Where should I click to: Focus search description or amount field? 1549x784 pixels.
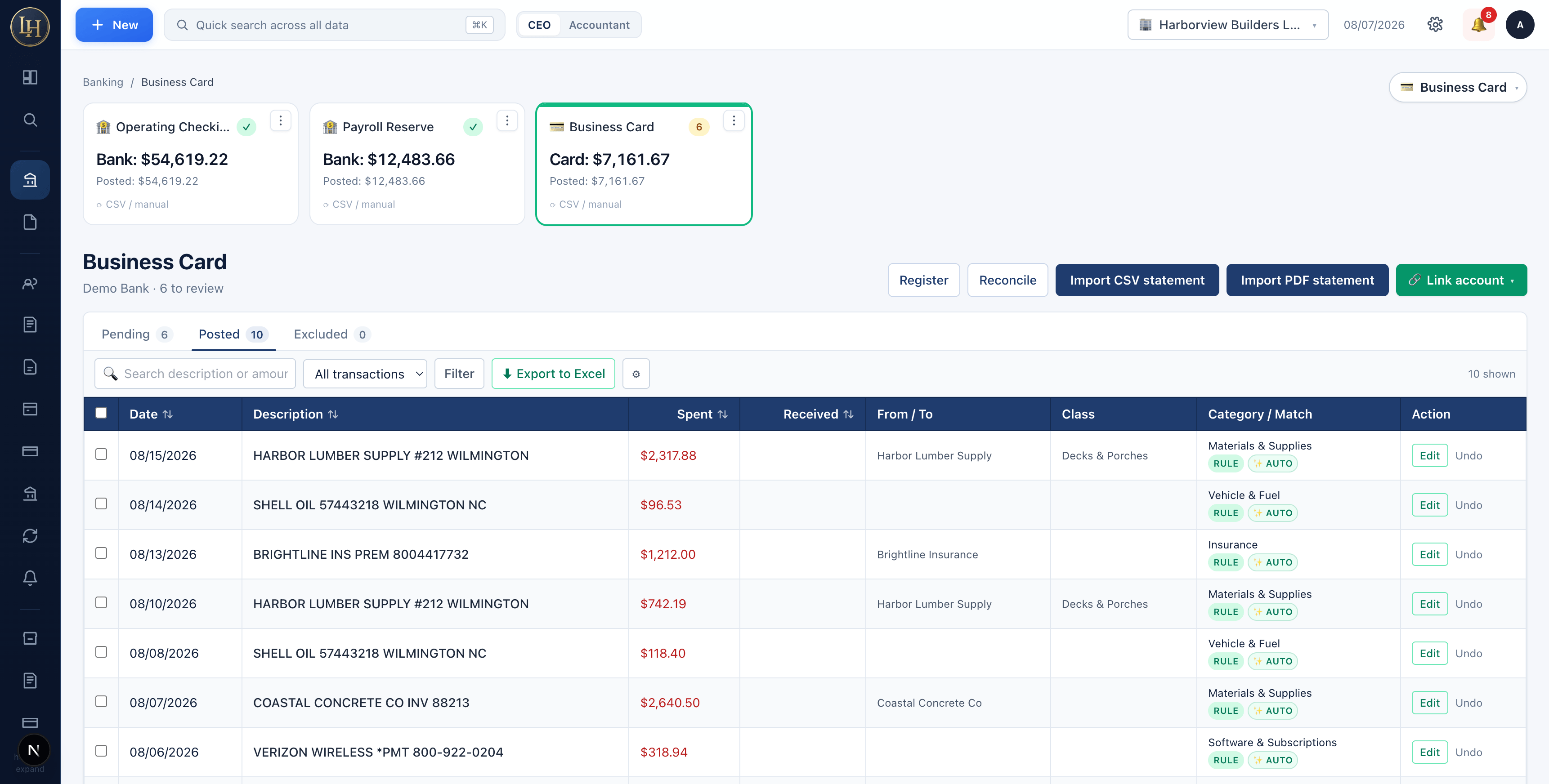click(x=195, y=374)
